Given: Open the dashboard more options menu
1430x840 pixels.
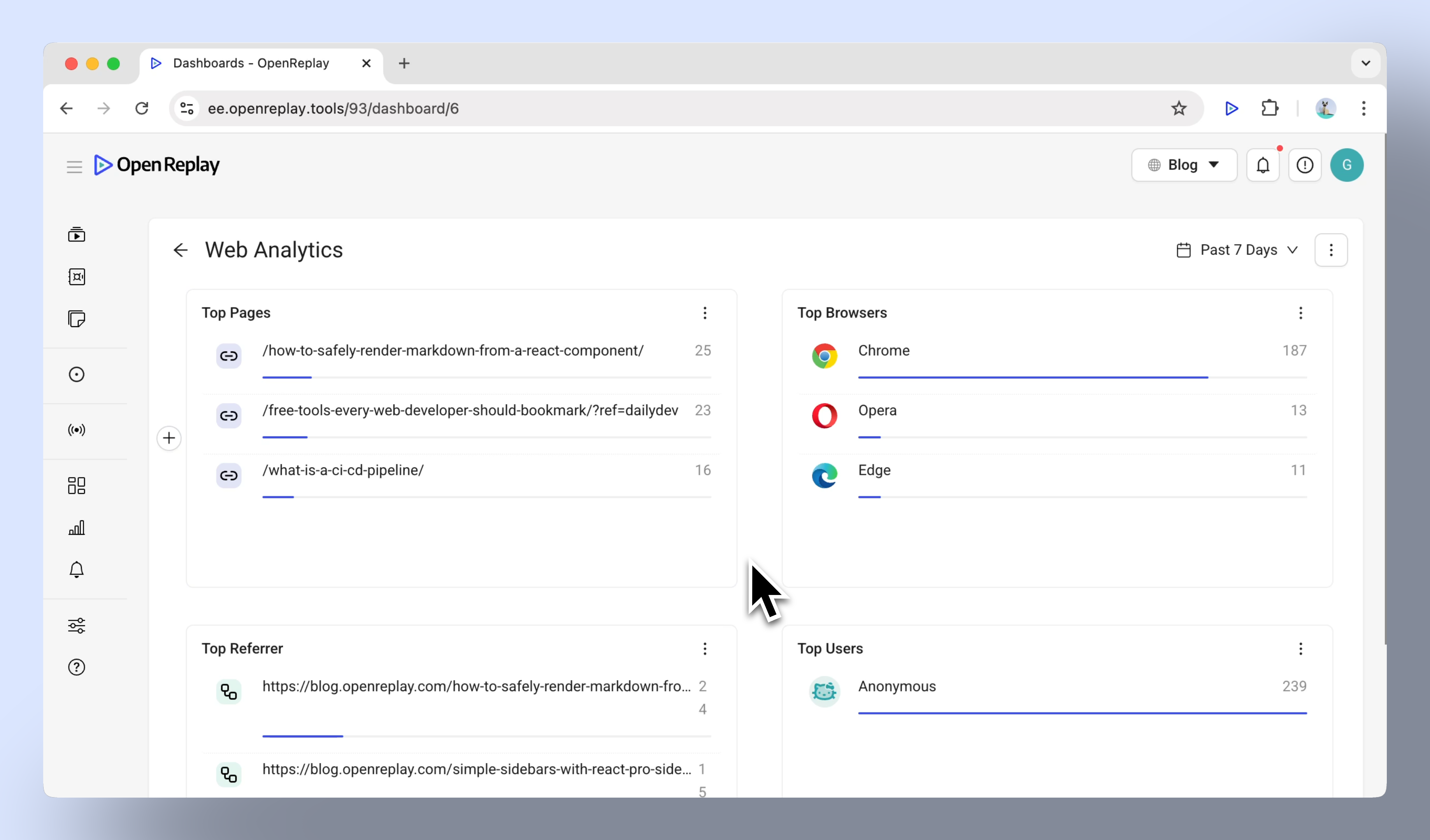Looking at the screenshot, I should [x=1331, y=250].
